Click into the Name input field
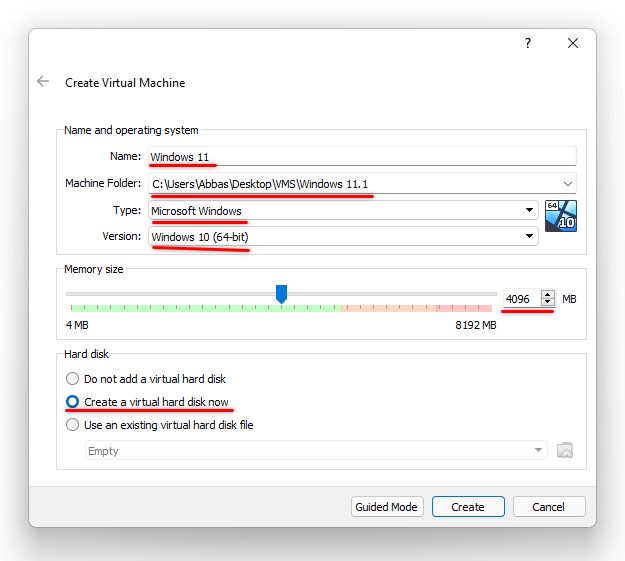 tap(362, 156)
